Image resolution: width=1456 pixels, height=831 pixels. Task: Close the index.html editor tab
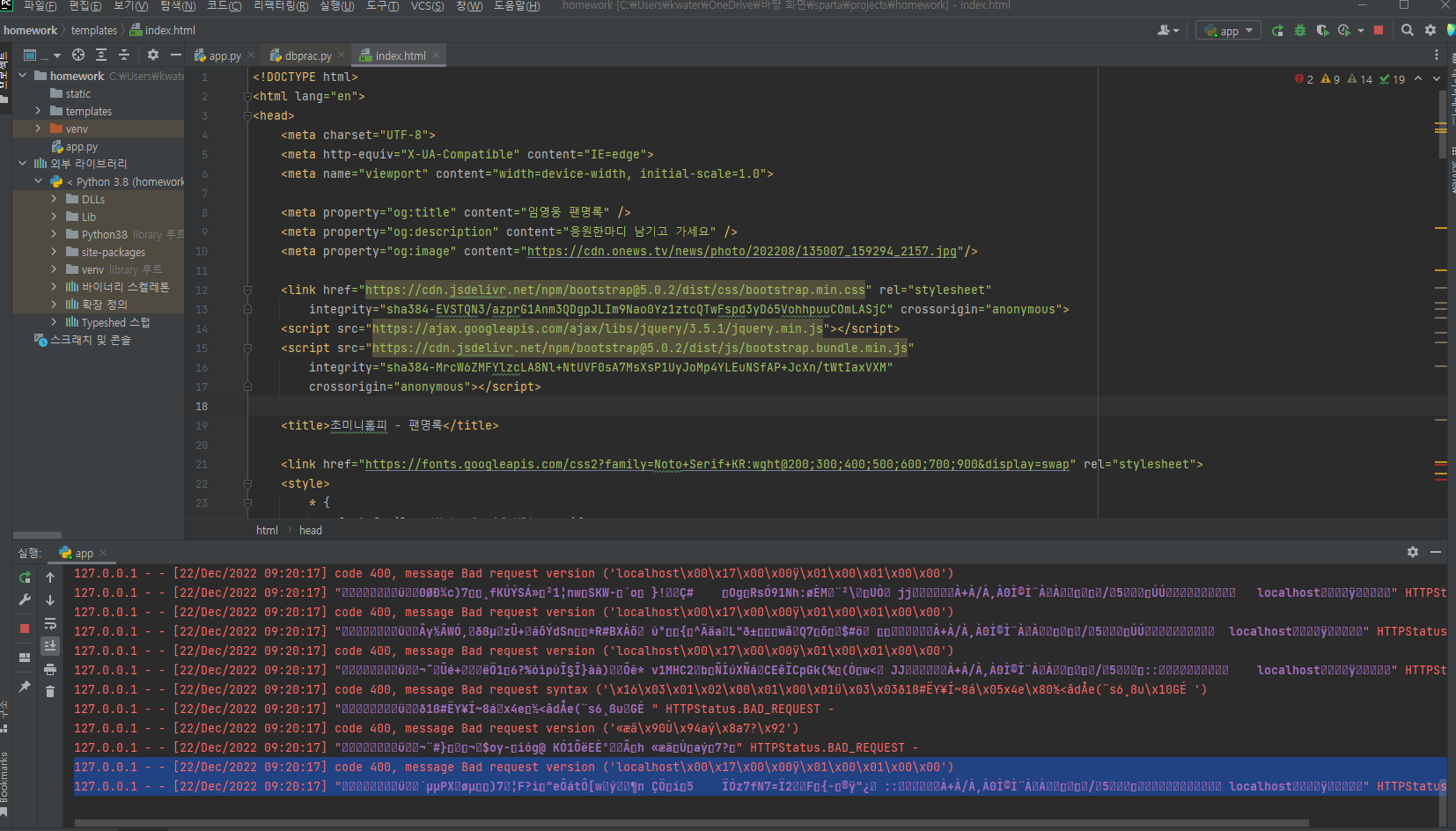coord(435,55)
